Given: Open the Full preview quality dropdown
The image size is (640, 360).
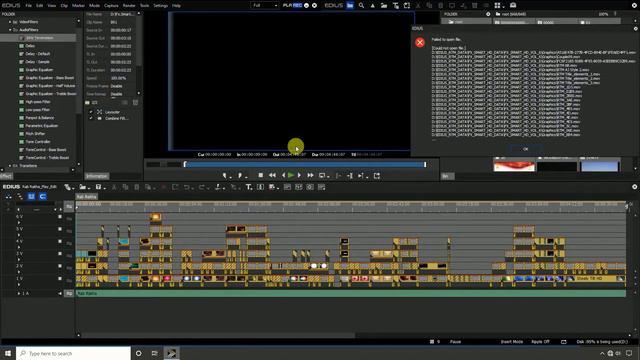Looking at the screenshot, I should tap(264, 5).
